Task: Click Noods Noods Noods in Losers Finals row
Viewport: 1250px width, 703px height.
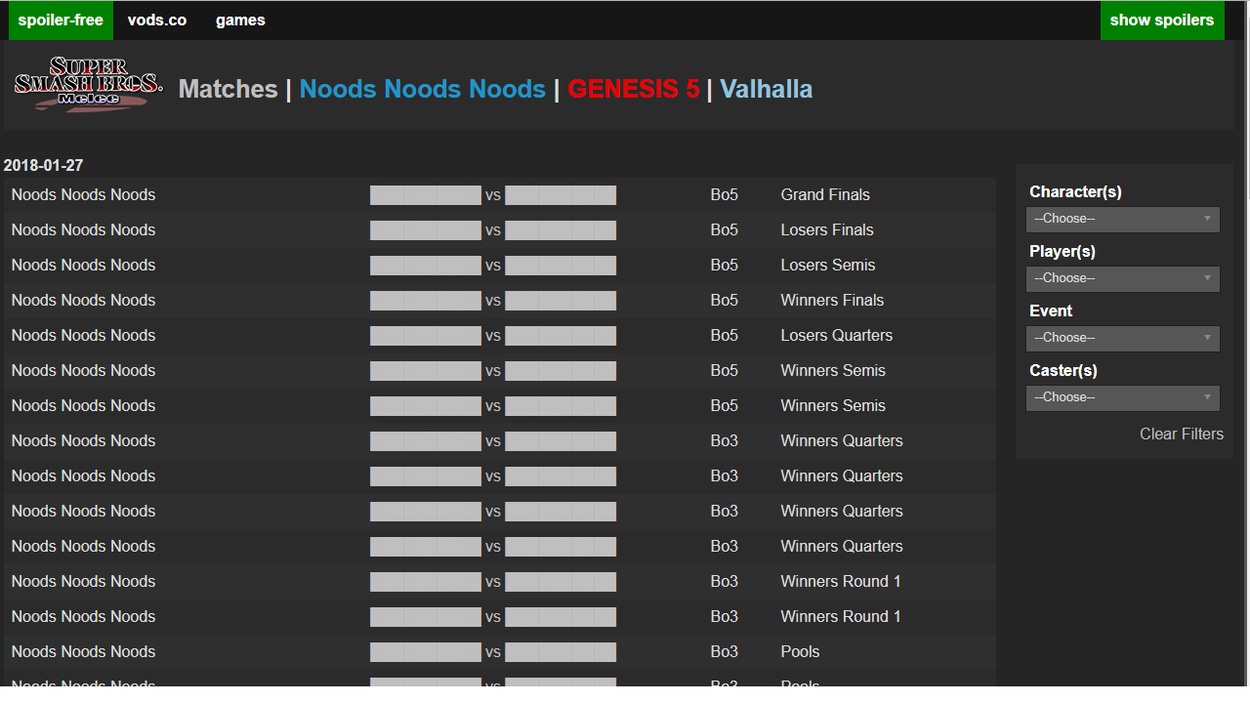Action: pyautogui.click(x=83, y=230)
